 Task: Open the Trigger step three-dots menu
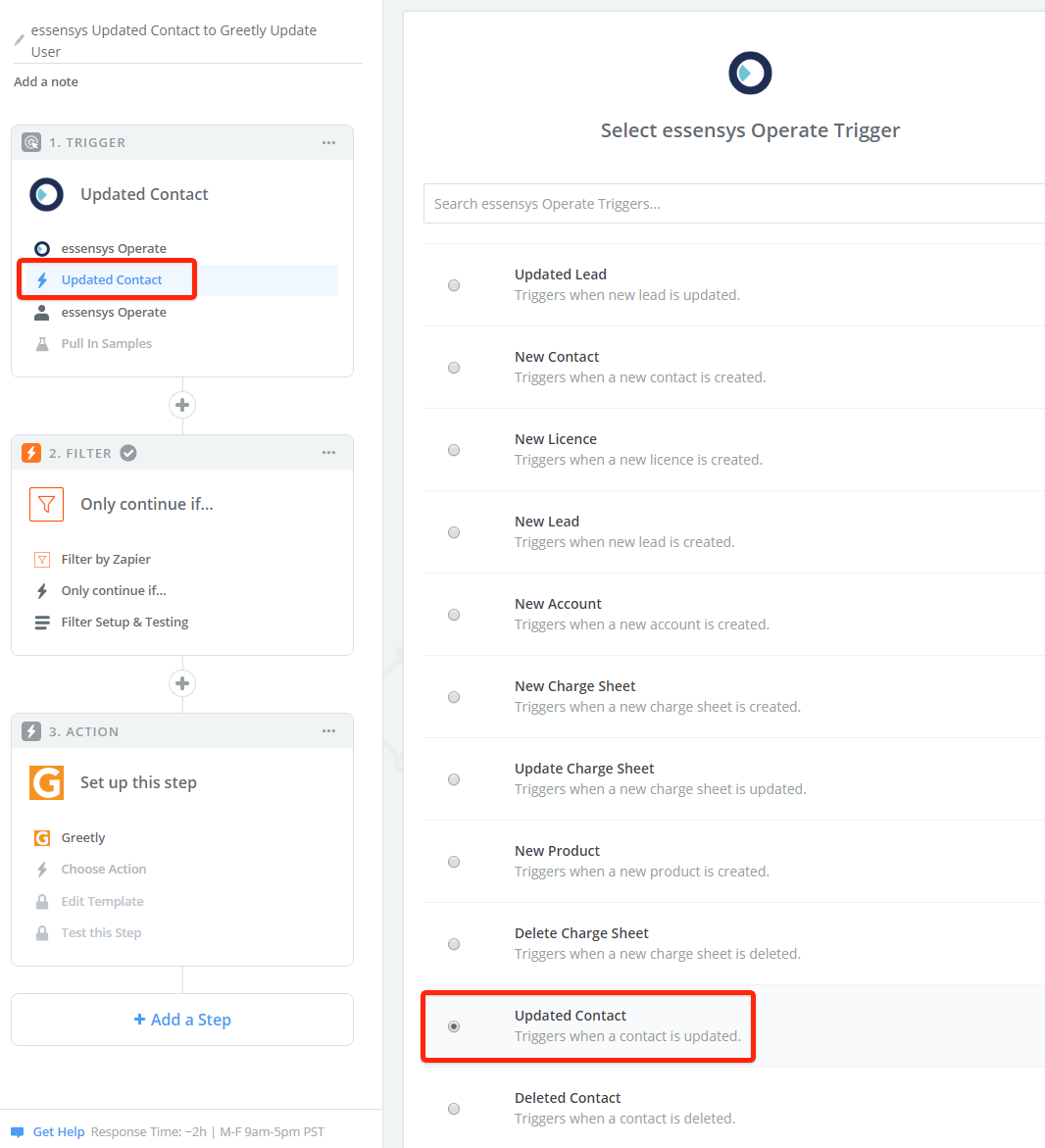[x=328, y=143]
